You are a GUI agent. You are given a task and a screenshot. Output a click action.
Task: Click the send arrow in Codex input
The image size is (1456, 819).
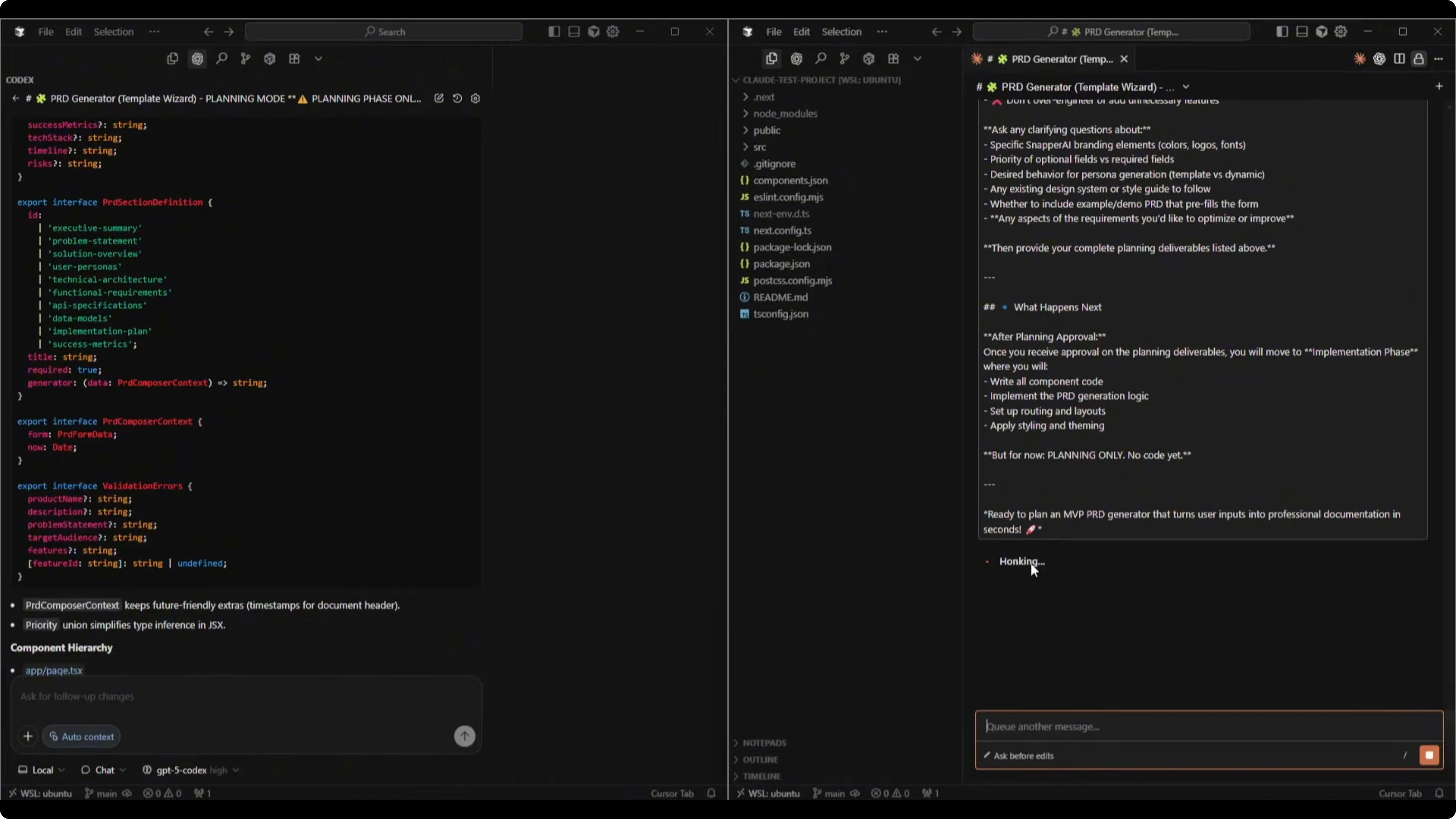[x=464, y=736]
